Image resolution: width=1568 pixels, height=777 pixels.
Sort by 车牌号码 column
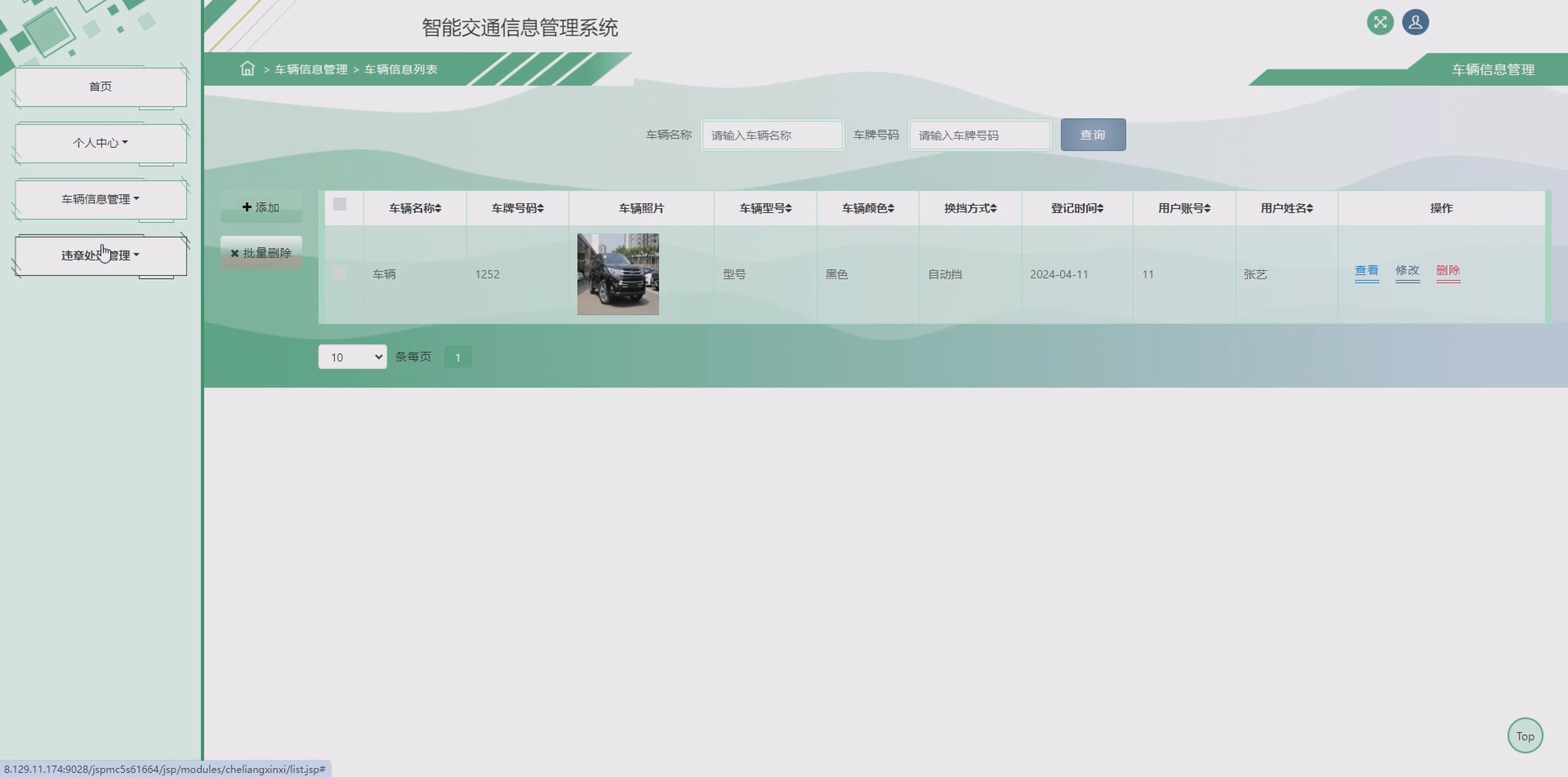pos(517,208)
